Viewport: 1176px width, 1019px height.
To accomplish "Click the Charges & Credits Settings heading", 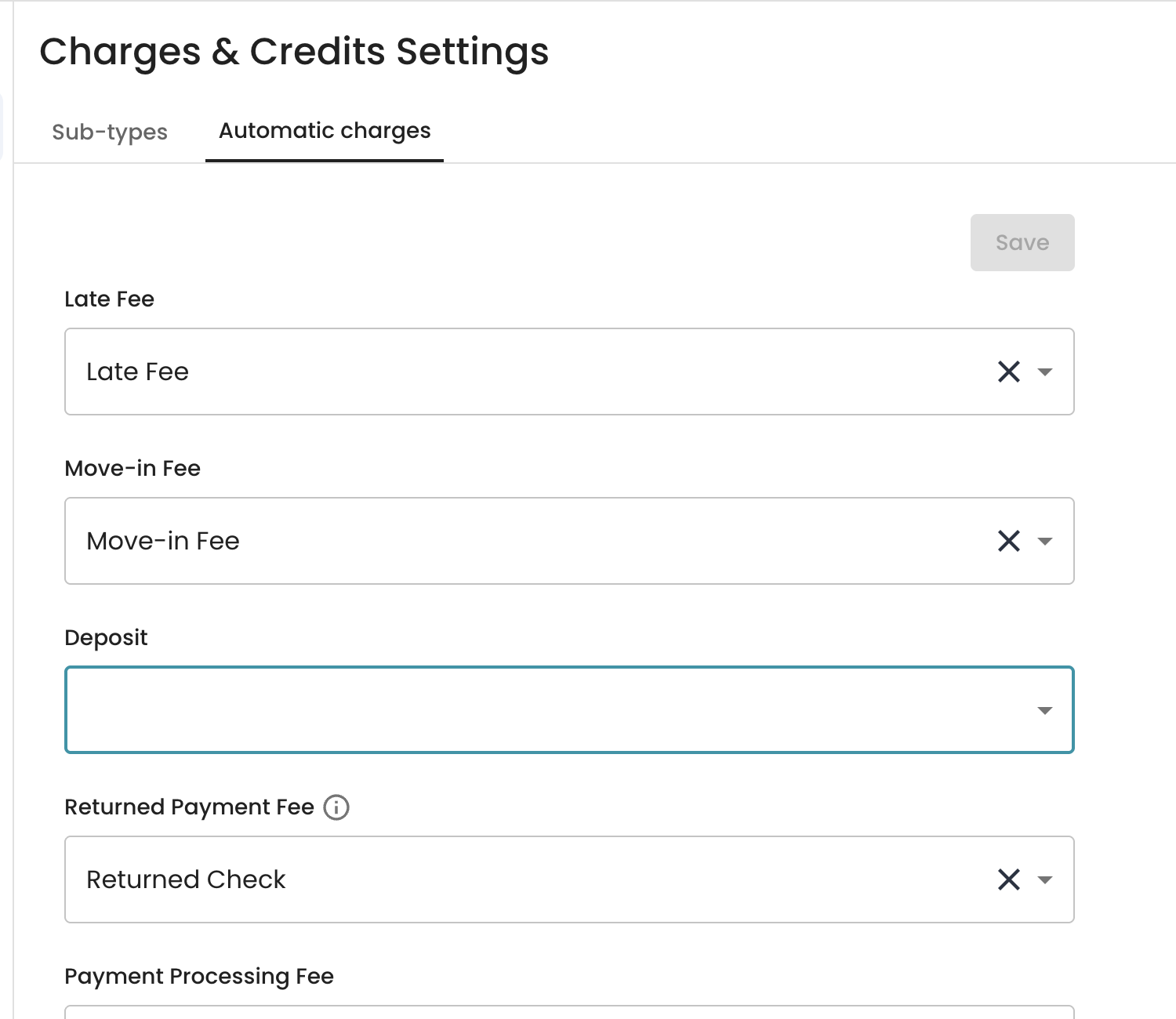I will point(294,52).
